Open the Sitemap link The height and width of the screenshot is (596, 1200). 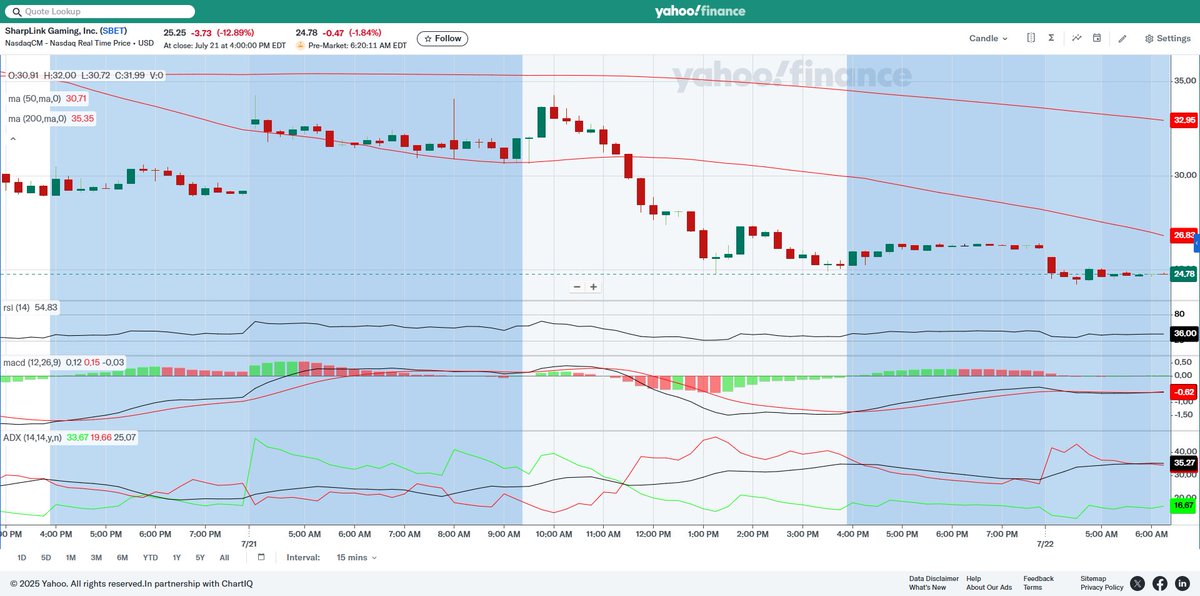(1093, 578)
